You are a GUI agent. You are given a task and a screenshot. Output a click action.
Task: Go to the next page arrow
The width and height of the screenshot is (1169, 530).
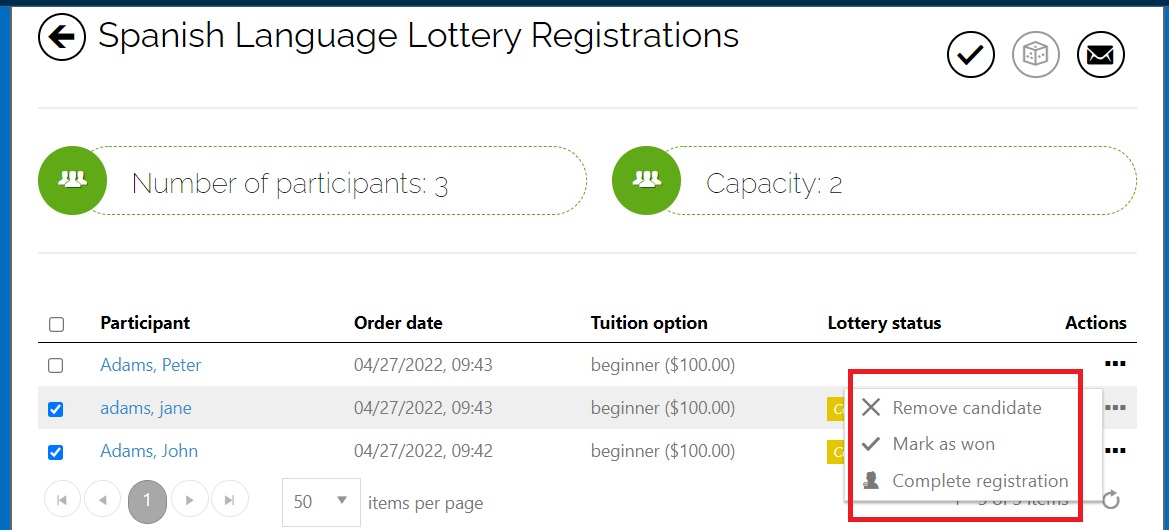point(189,500)
